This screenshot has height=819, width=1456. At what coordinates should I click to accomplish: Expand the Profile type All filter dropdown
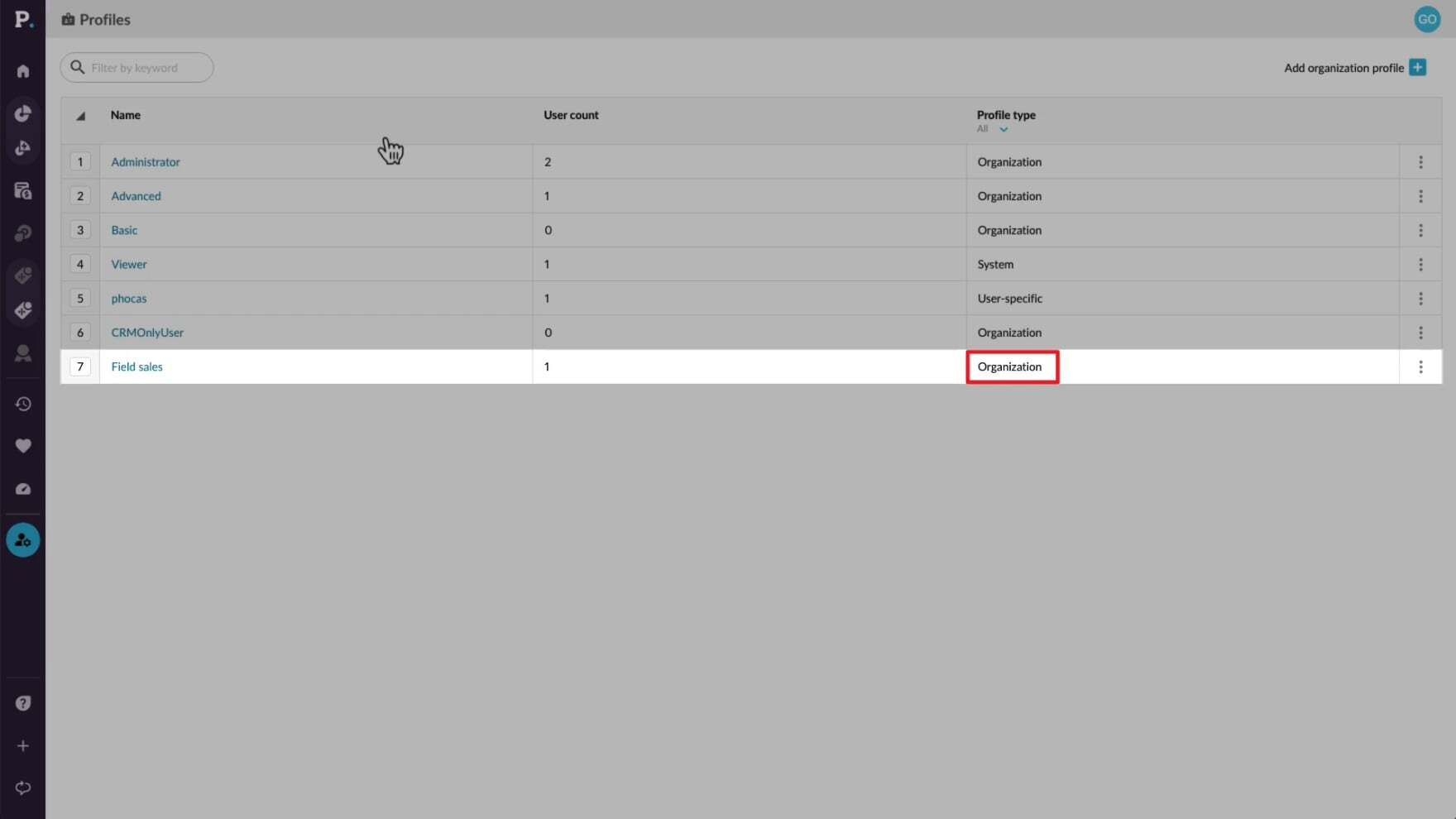(x=992, y=129)
